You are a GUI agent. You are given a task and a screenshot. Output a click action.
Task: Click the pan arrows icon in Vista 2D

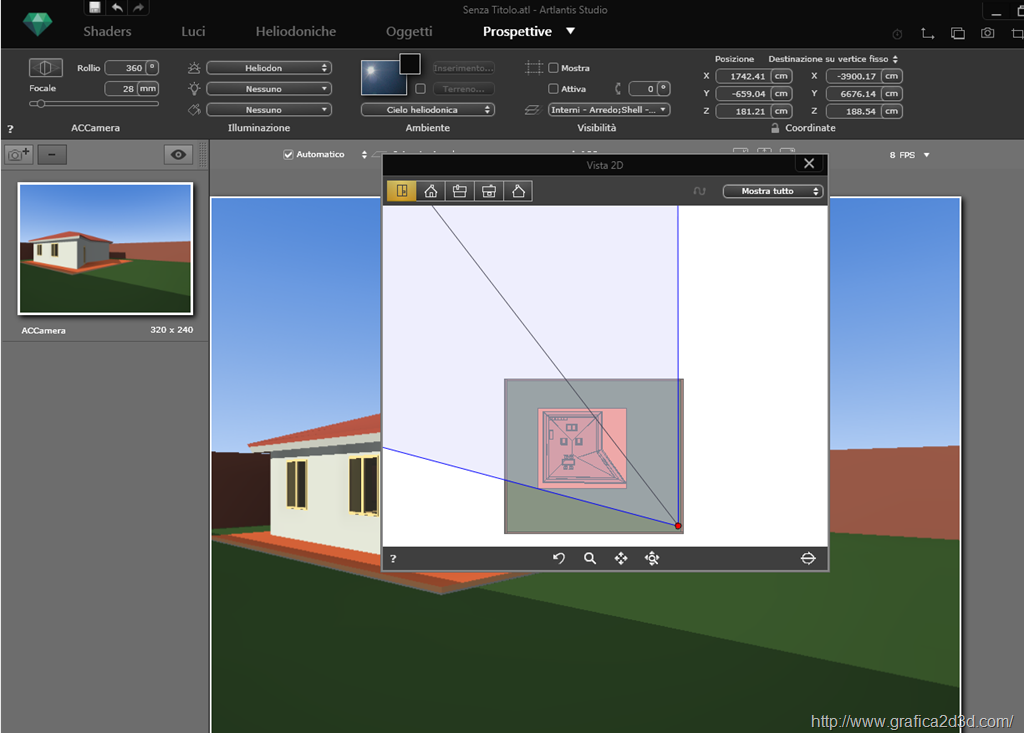[x=621, y=559]
